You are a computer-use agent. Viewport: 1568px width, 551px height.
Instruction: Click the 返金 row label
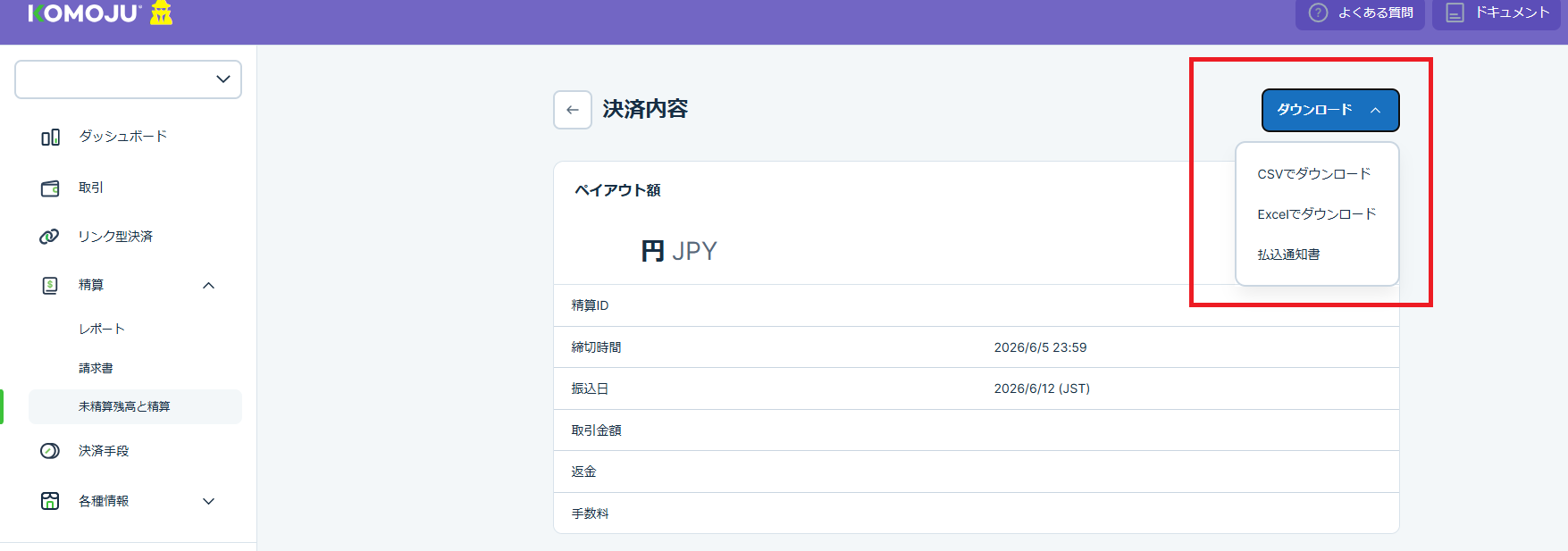pos(583,472)
